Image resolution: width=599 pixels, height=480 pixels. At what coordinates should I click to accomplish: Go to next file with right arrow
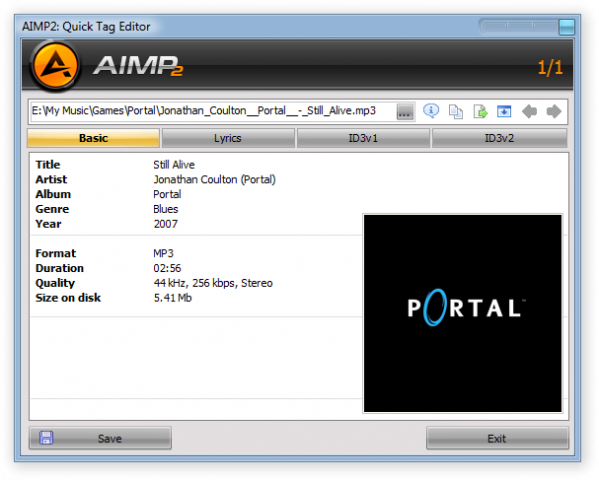coord(554,112)
